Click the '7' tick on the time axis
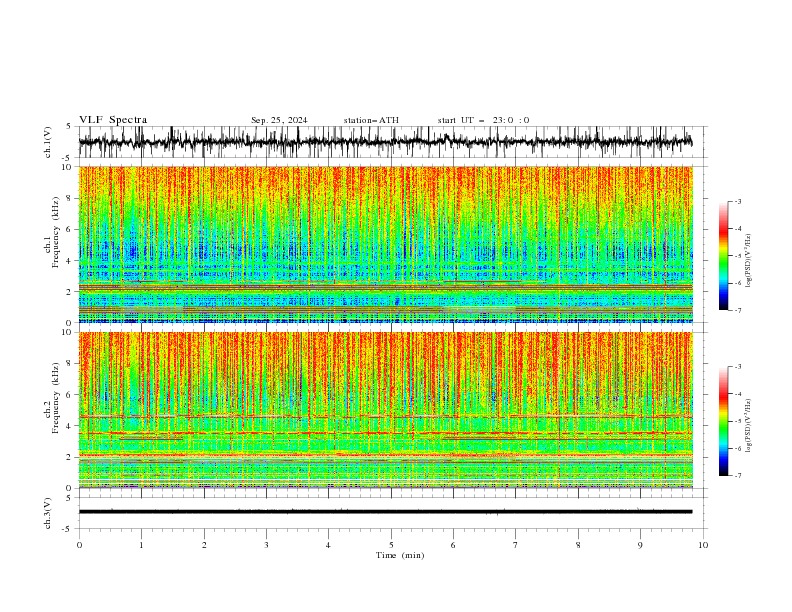This screenshot has height=612, width=792. (516, 545)
